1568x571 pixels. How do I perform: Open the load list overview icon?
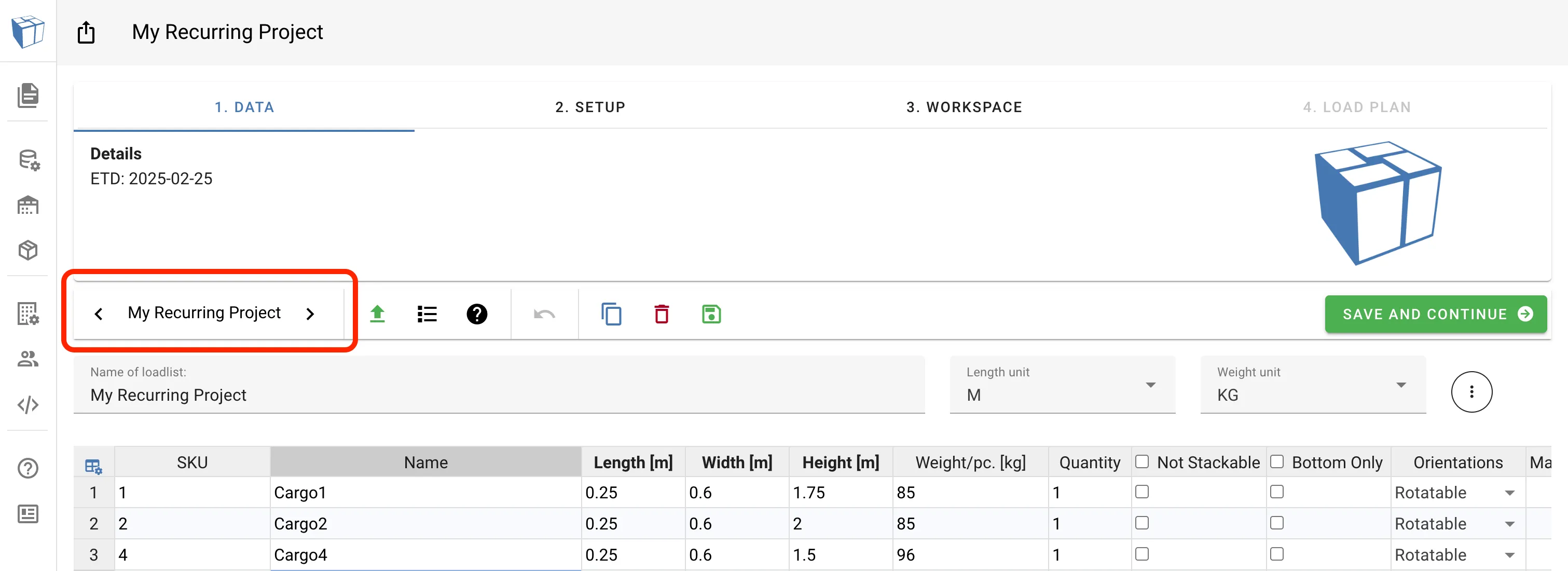pyautogui.click(x=427, y=314)
